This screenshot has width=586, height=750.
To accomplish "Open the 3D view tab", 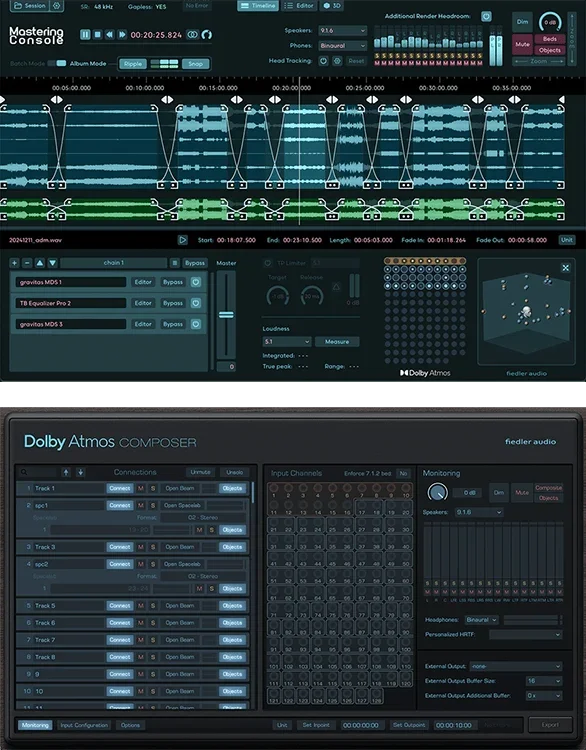I will [332, 6].
